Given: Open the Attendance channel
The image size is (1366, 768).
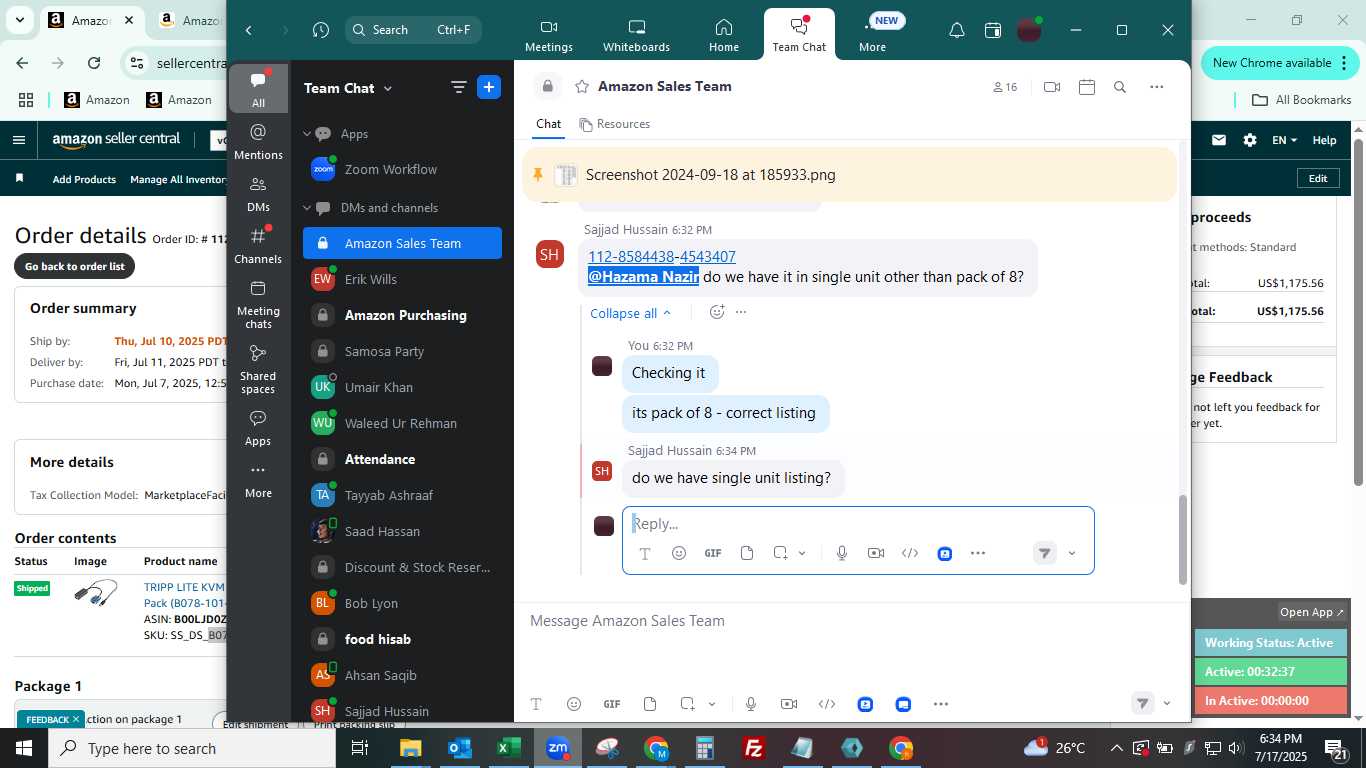Looking at the screenshot, I should point(403,459).
